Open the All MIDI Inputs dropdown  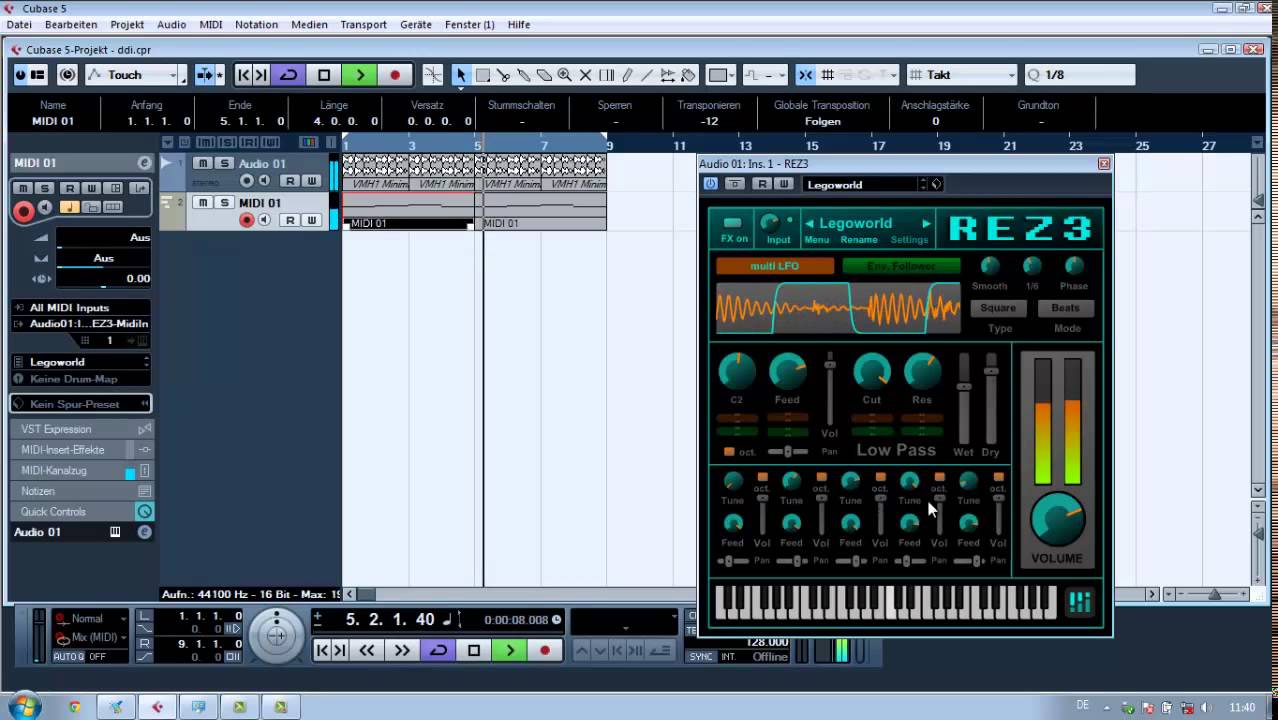pyautogui.click(x=81, y=308)
